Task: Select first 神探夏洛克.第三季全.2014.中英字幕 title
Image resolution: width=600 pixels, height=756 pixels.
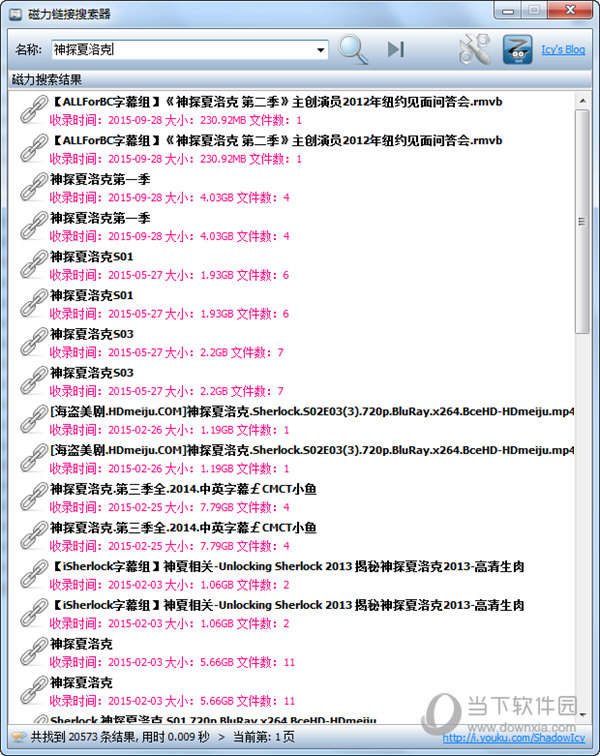Action: pyautogui.click(x=183, y=489)
